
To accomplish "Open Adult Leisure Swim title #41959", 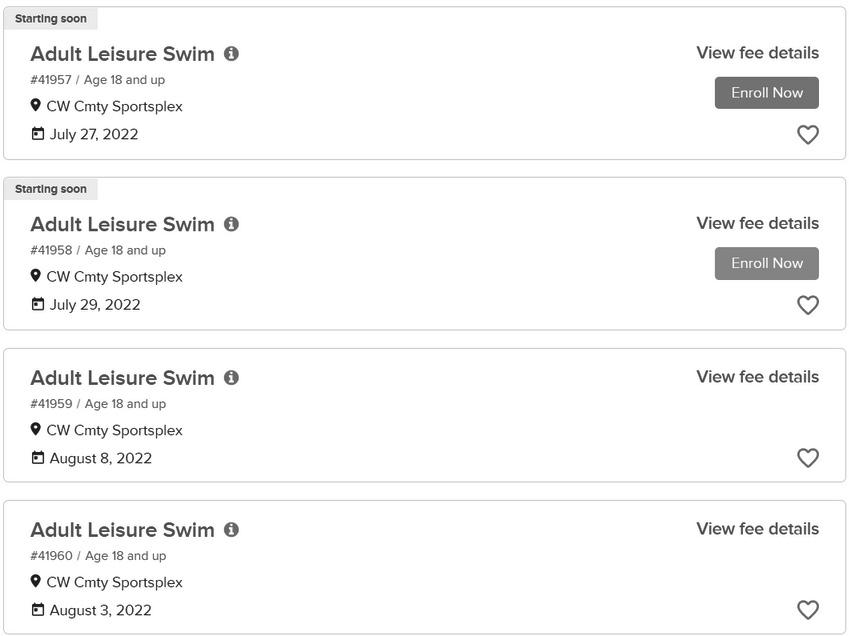I will [122, 378].
